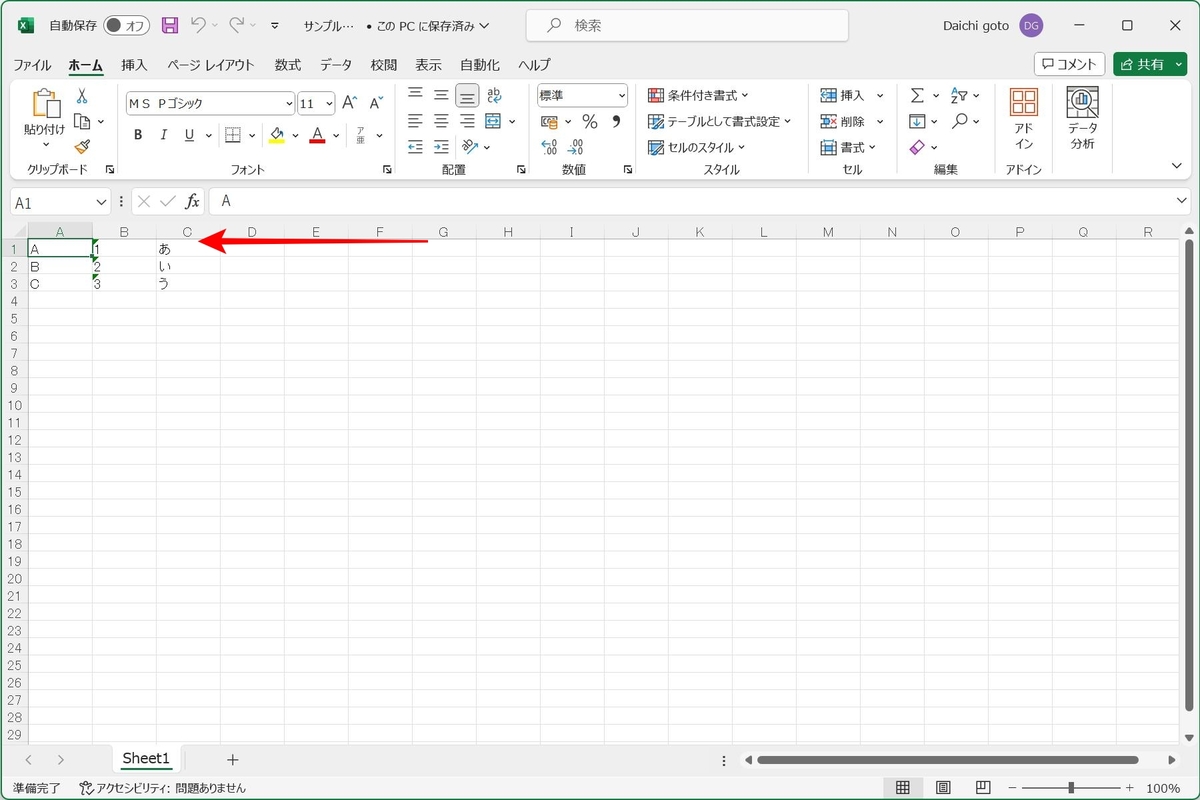Screen dimensions: 1200x800
Task: Open the 書式 format cells dropdown
Action: click(x=848, y=147)
